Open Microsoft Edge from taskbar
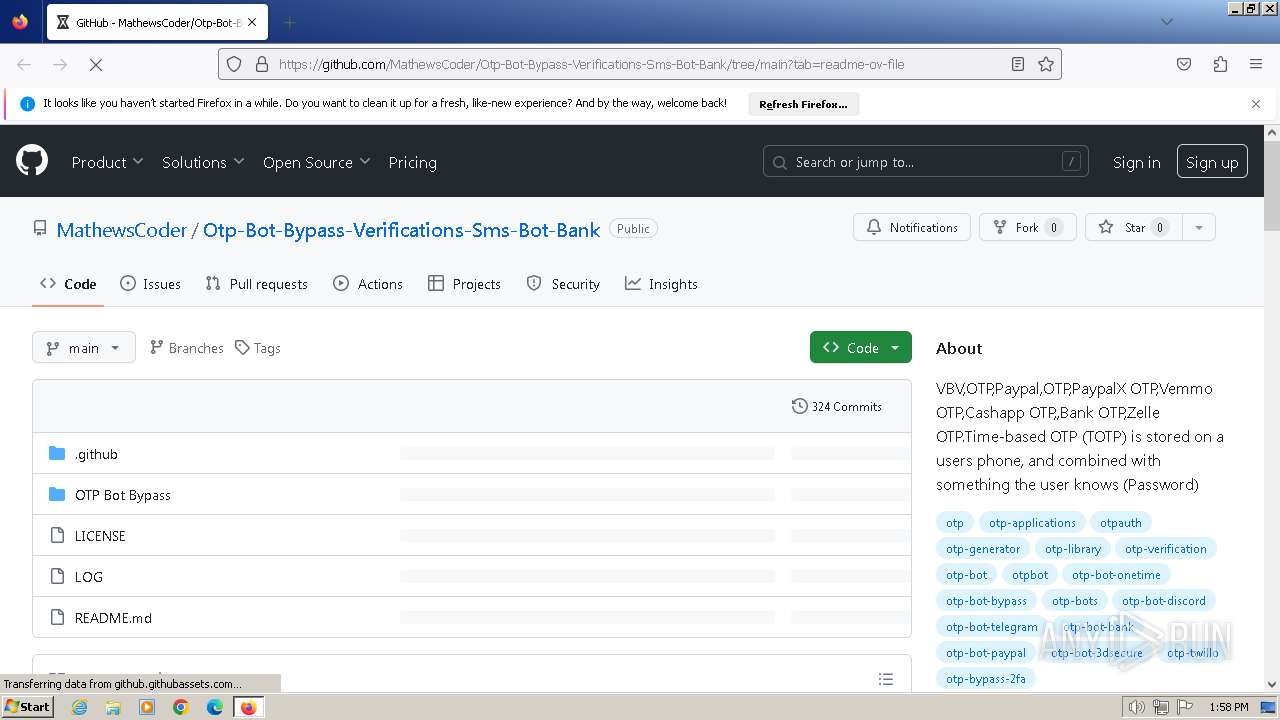 [215, 707]
